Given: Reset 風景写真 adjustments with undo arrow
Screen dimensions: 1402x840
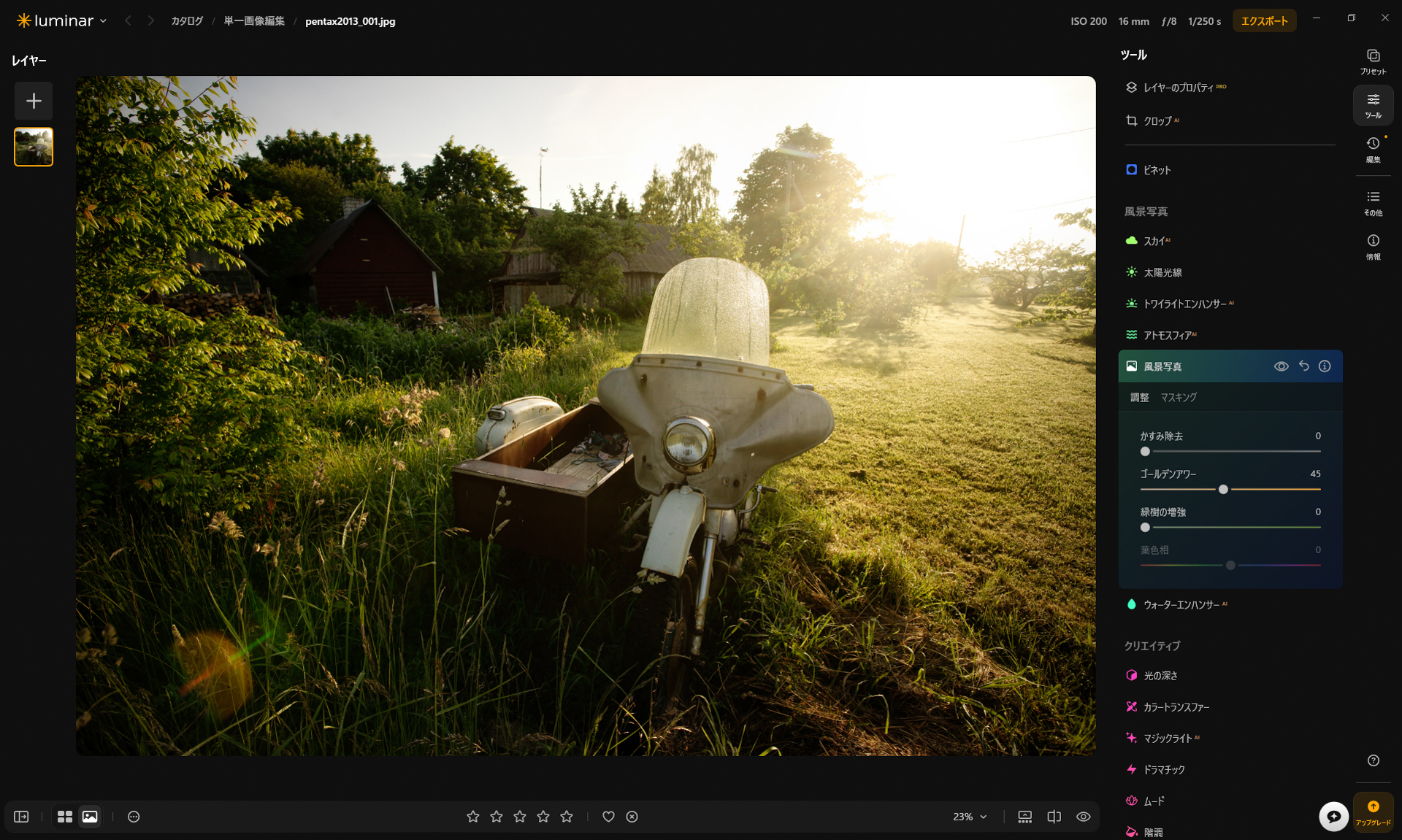Looking at the screenshot, I should tap(1303, 366).
